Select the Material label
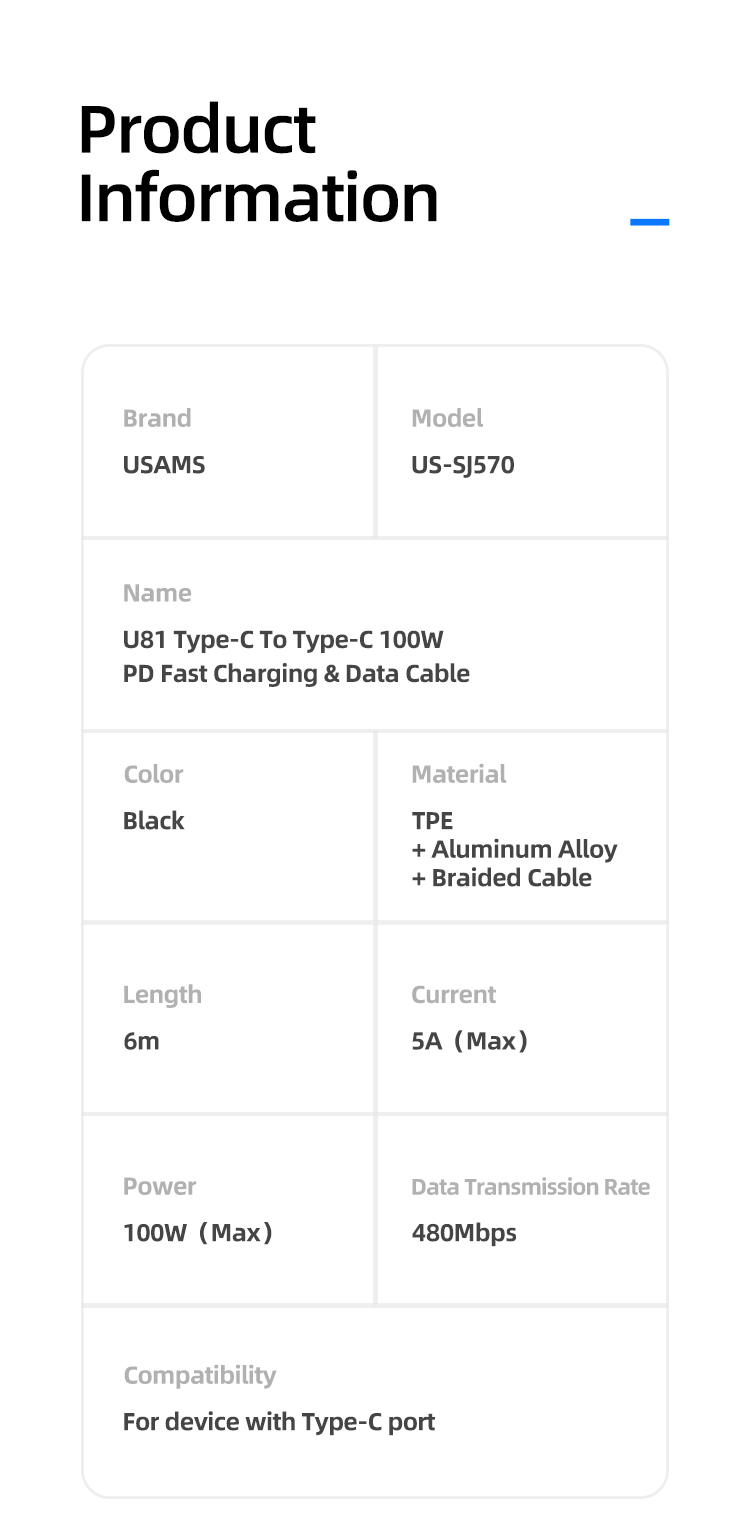Viewport: 750px width, 1539px height. (x=459, y=774)
